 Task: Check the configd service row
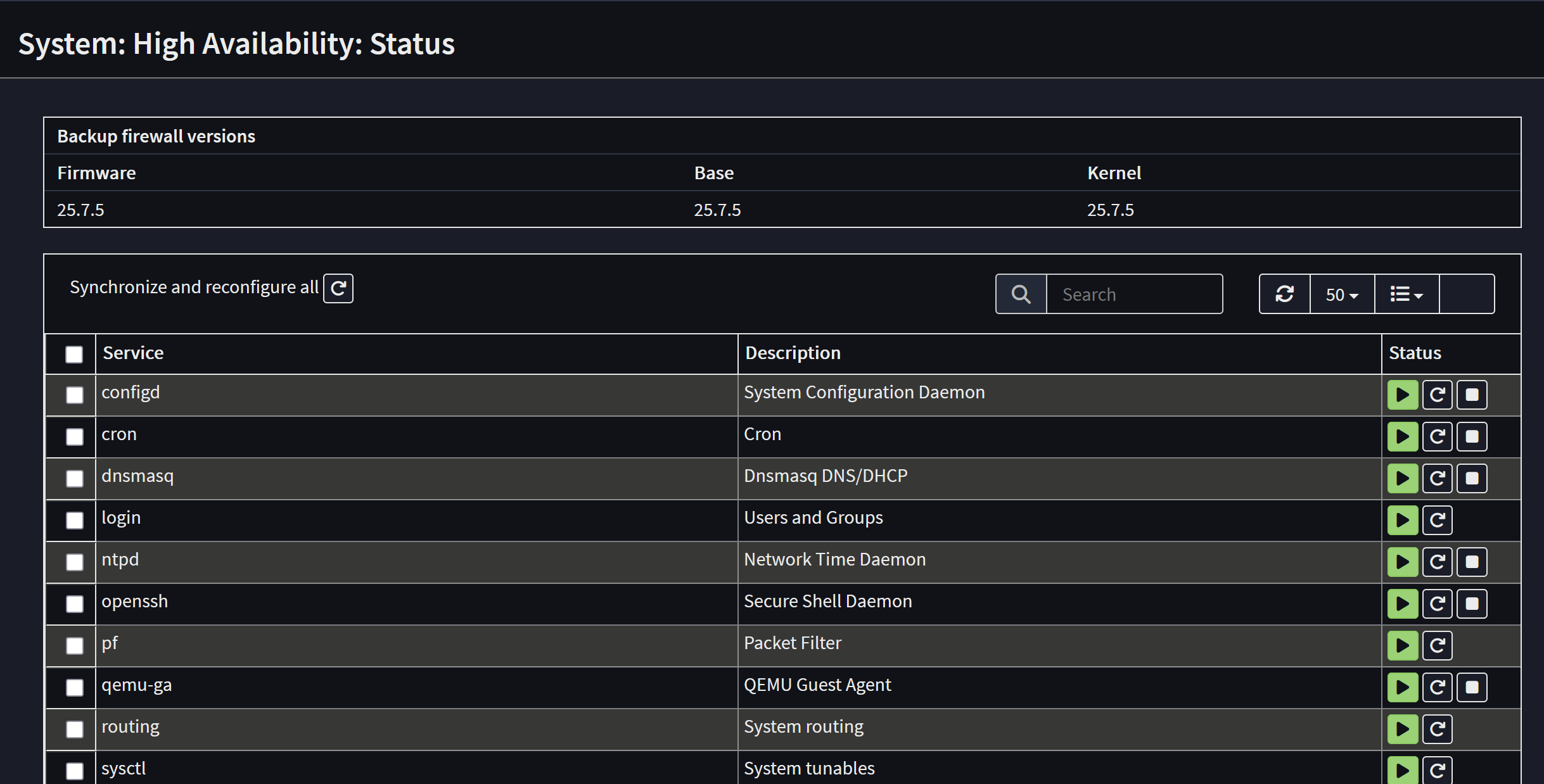point(74,395)
